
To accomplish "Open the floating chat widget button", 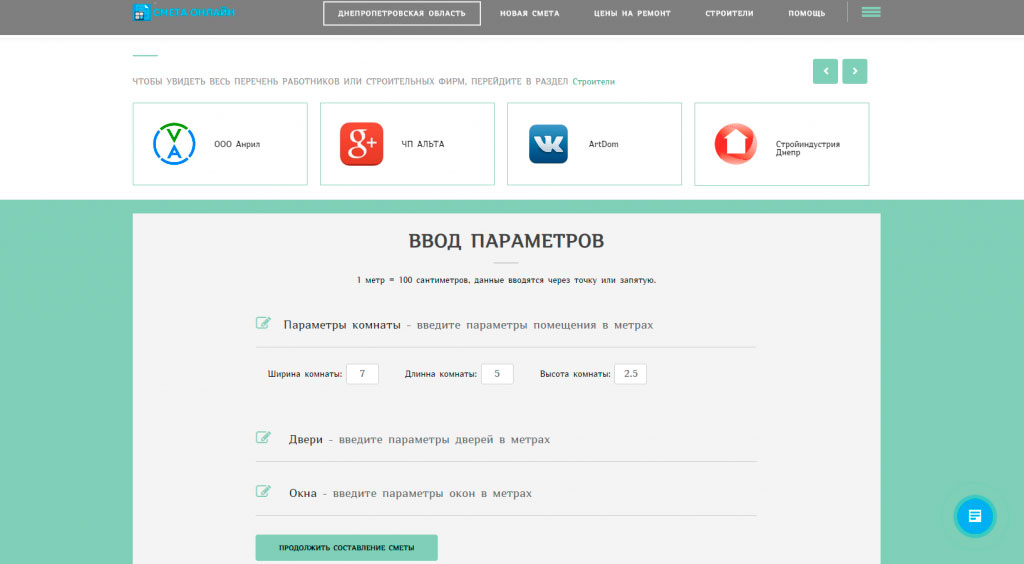I will [x=974, y=516].
